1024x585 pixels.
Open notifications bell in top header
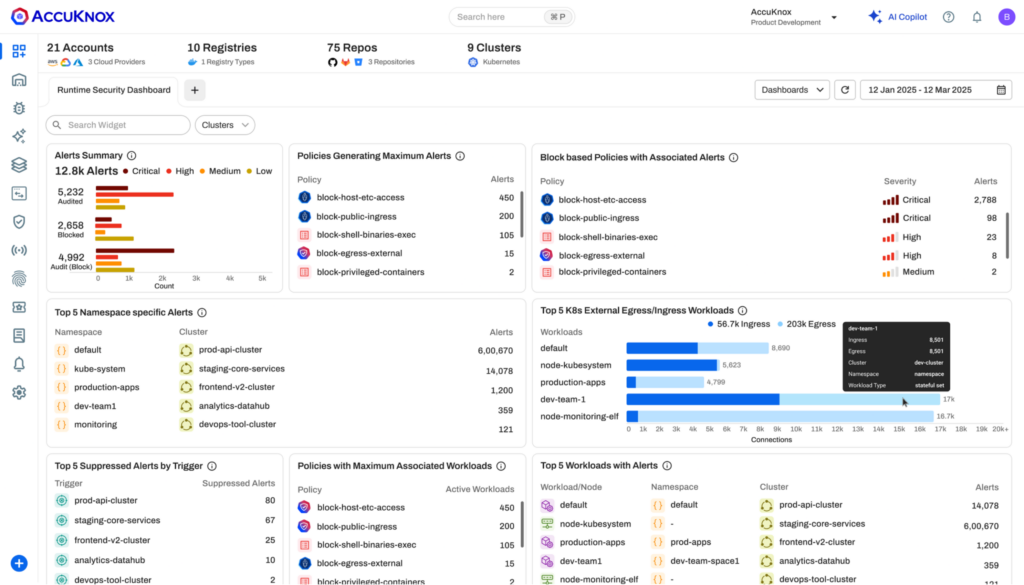(x=977, y=17)
